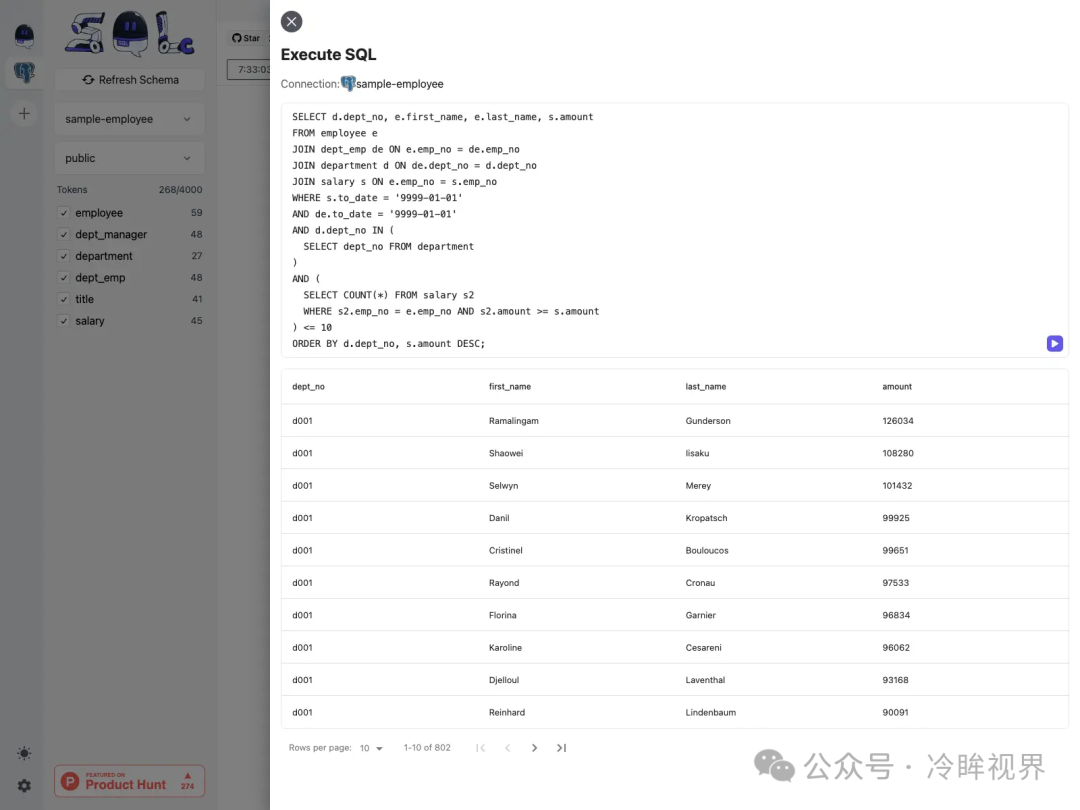1080x810 pixels.
Task: Select the Djelloul first name cell
Action: click(503, 680)
